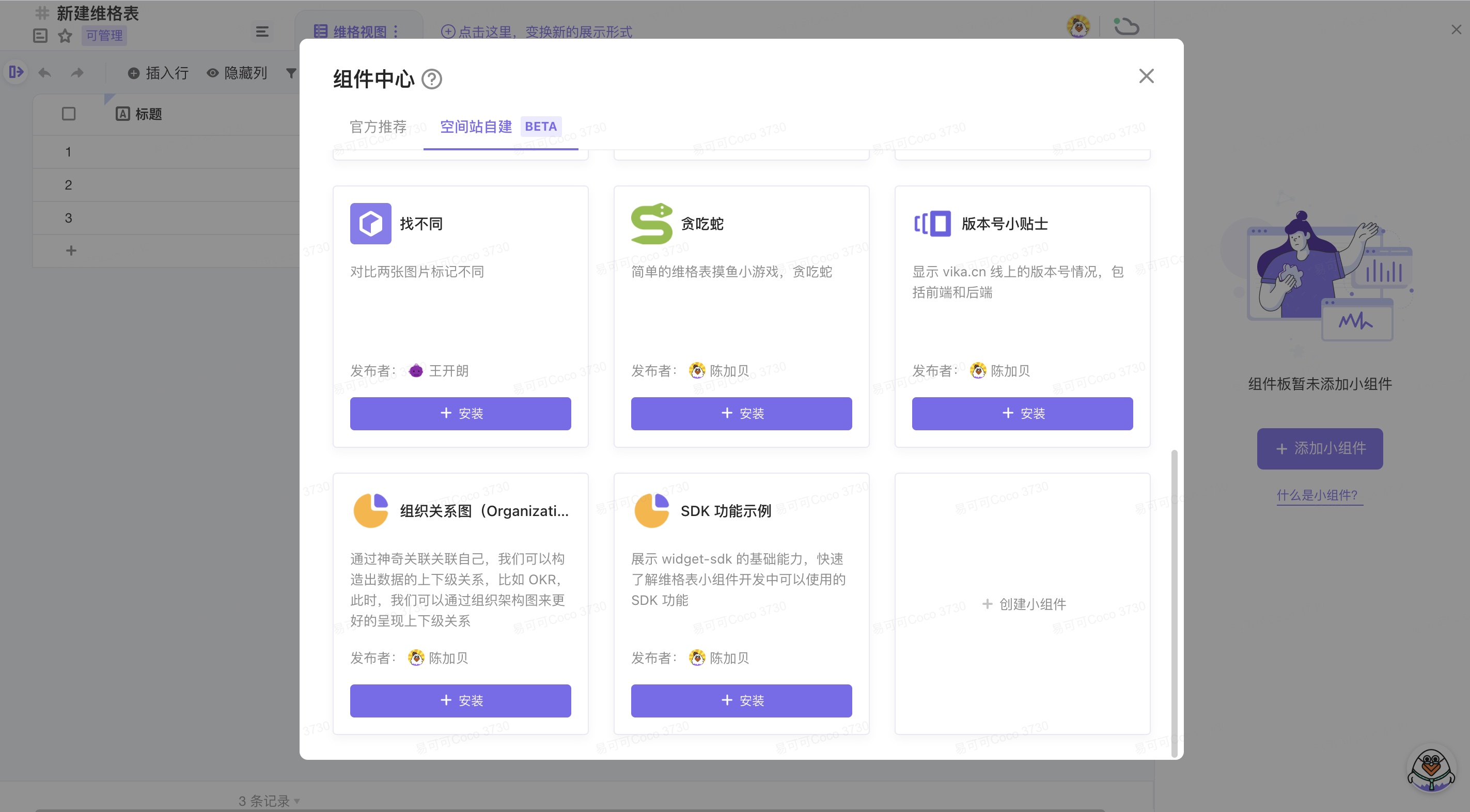Toggle favorite star for 新建维格表

(x=65, y=36)
